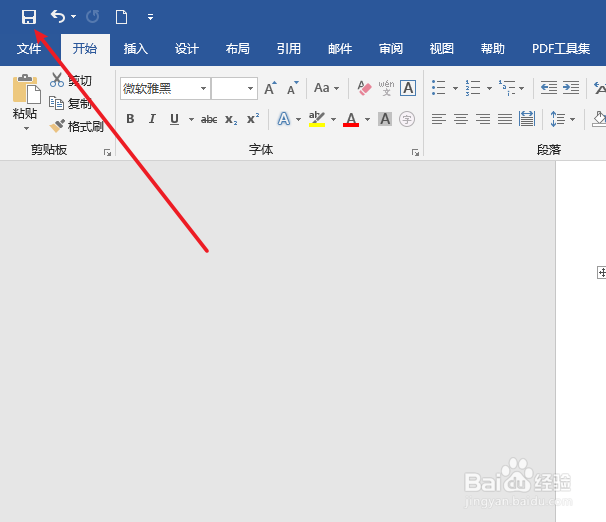The width and height of the screenshot is (606, 522).
Task: Open the font color dropdown arrow
Action: tap(367, 119)
